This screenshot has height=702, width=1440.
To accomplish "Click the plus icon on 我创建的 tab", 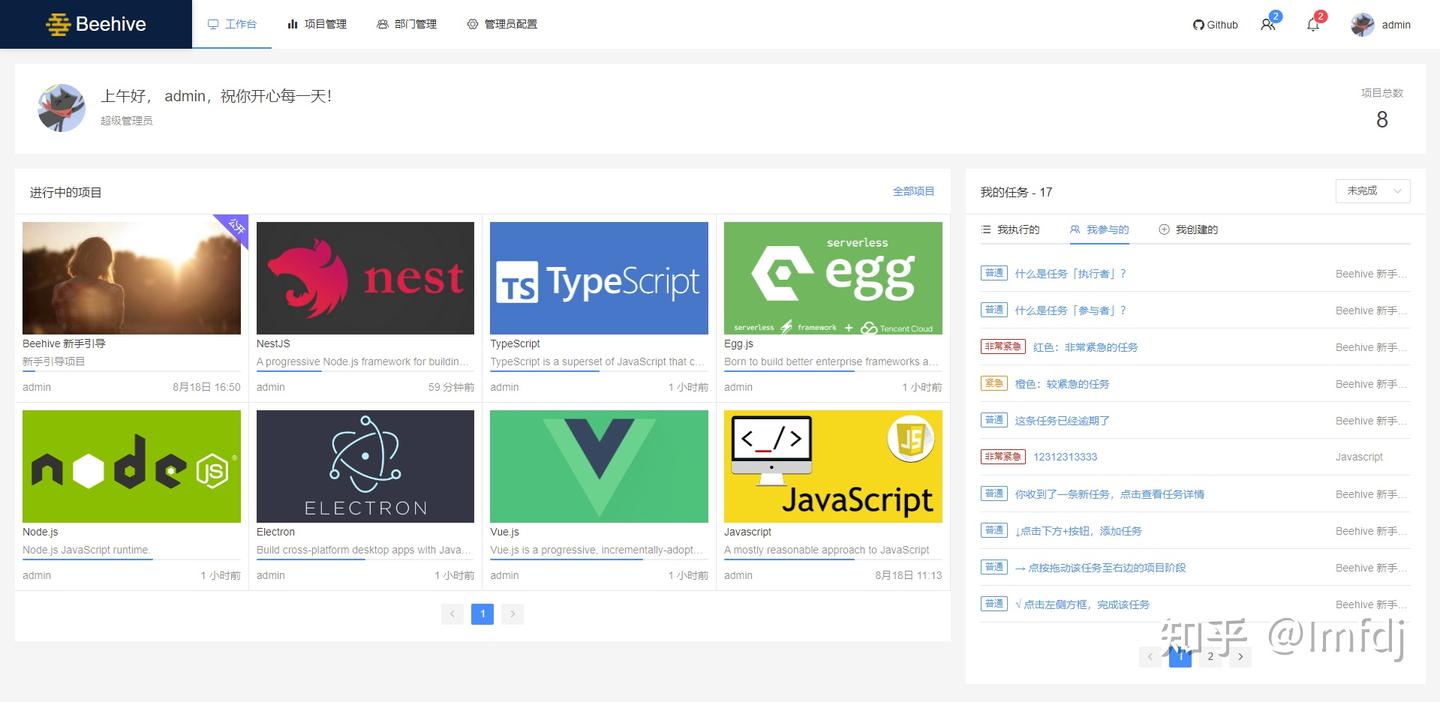I will (x=1162, y=229).
